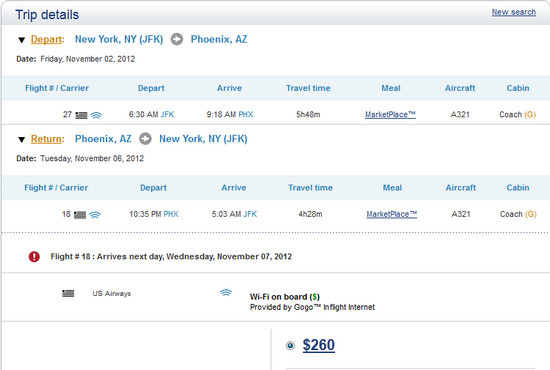Click the red alert icon beside next-day arrival notice

pyautogui.click(x=34, y=257)
